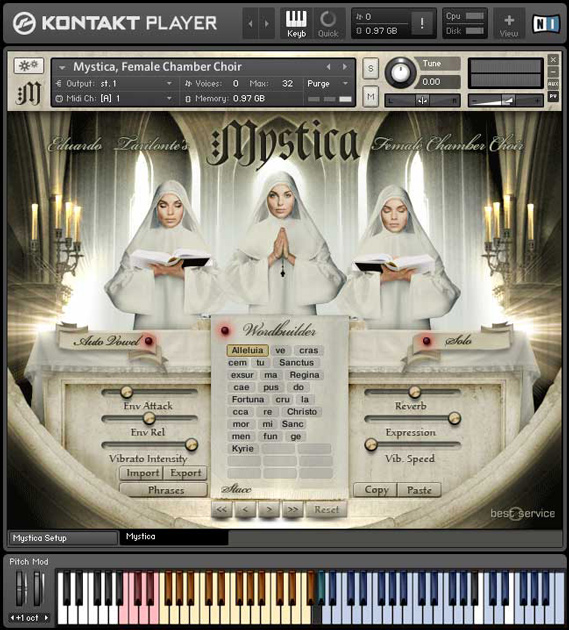Click the pan center marker

point(422,100)
